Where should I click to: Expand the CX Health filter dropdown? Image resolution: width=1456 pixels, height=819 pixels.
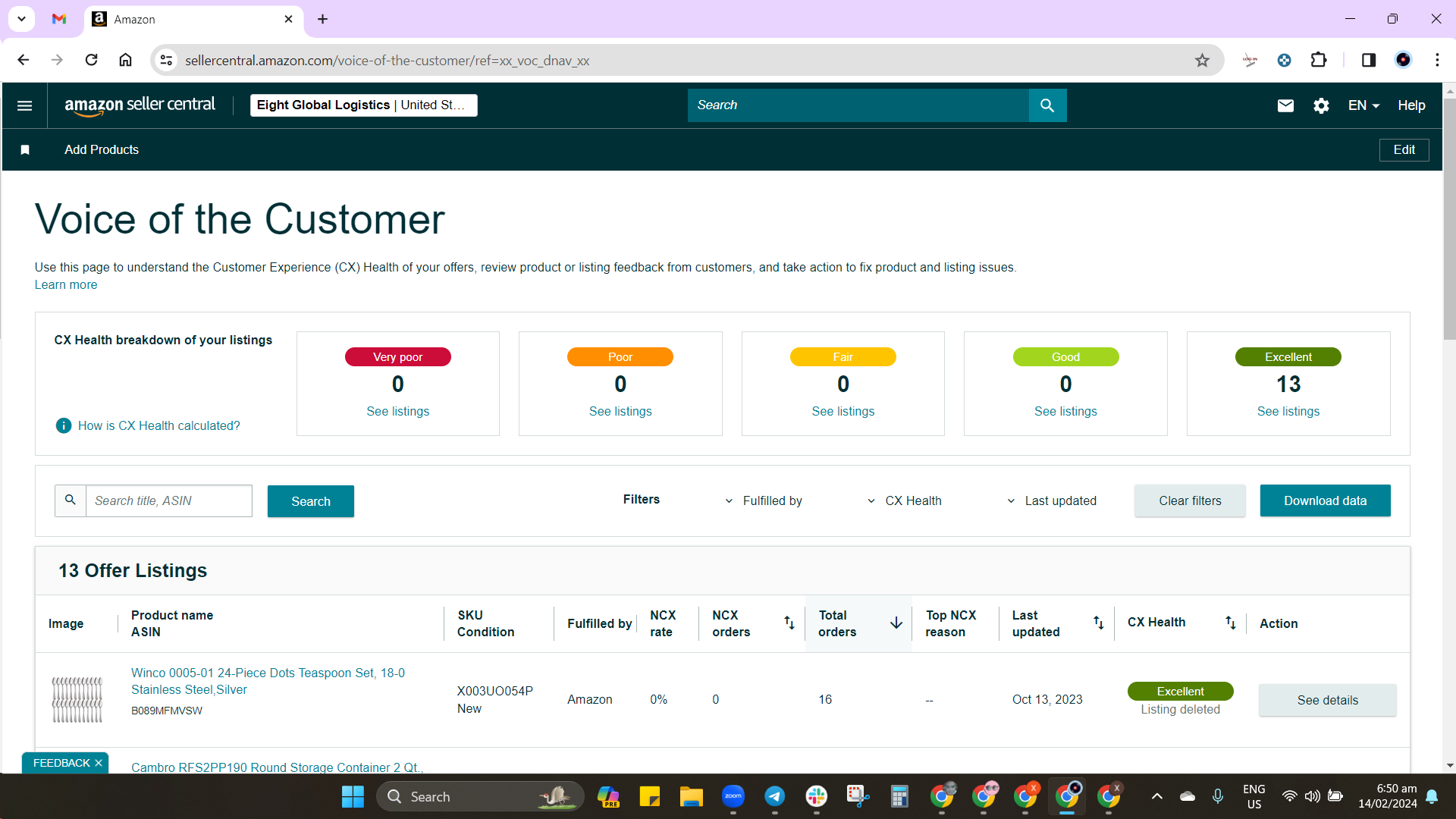point(904,500)
